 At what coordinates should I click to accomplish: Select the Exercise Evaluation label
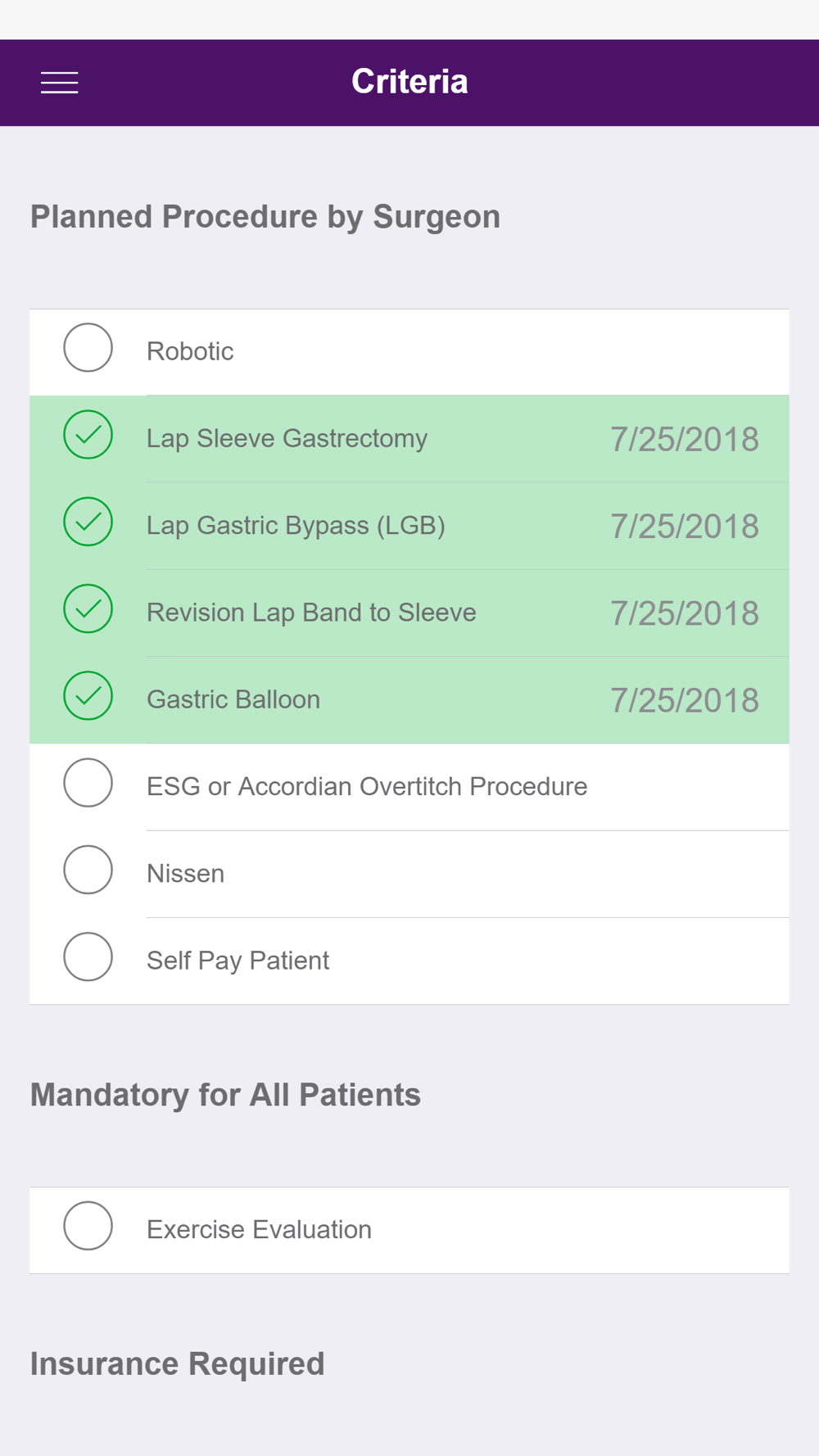point(259,1229)
